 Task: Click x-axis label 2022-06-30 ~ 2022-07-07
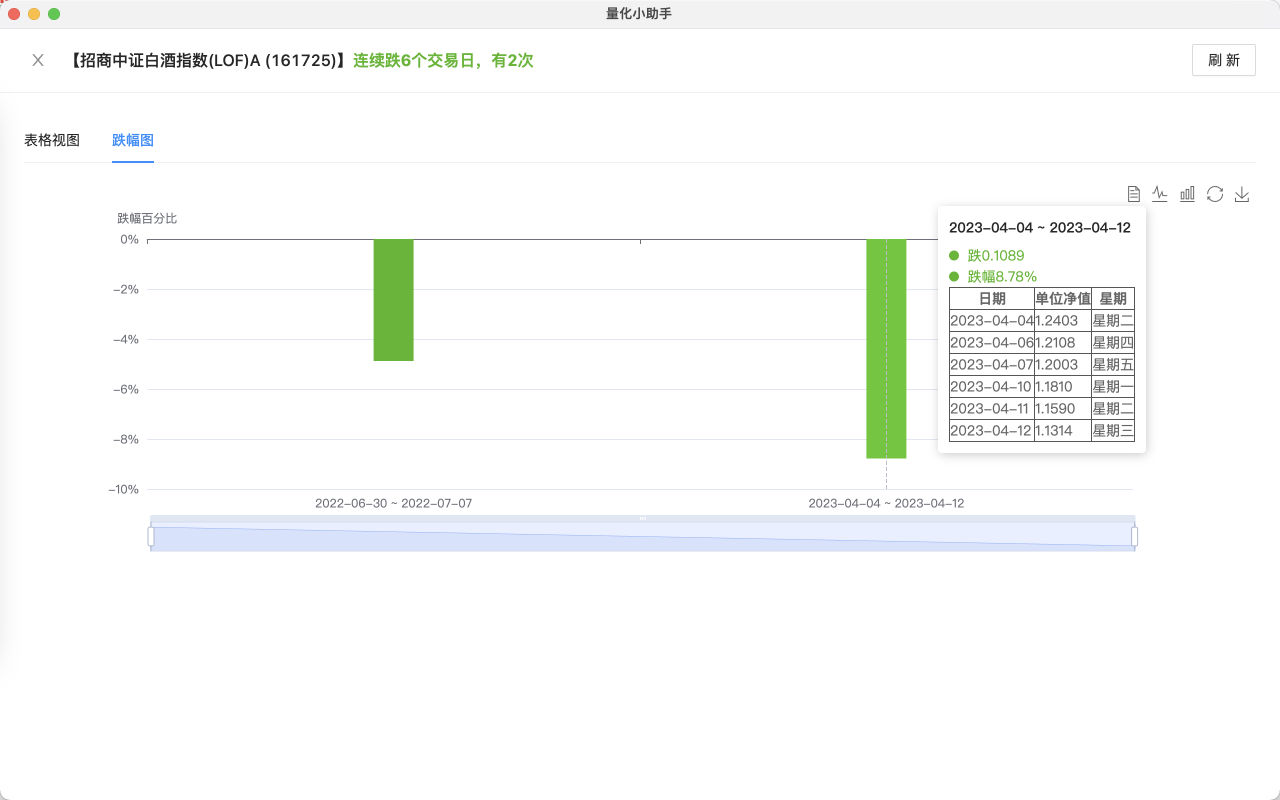393,503
